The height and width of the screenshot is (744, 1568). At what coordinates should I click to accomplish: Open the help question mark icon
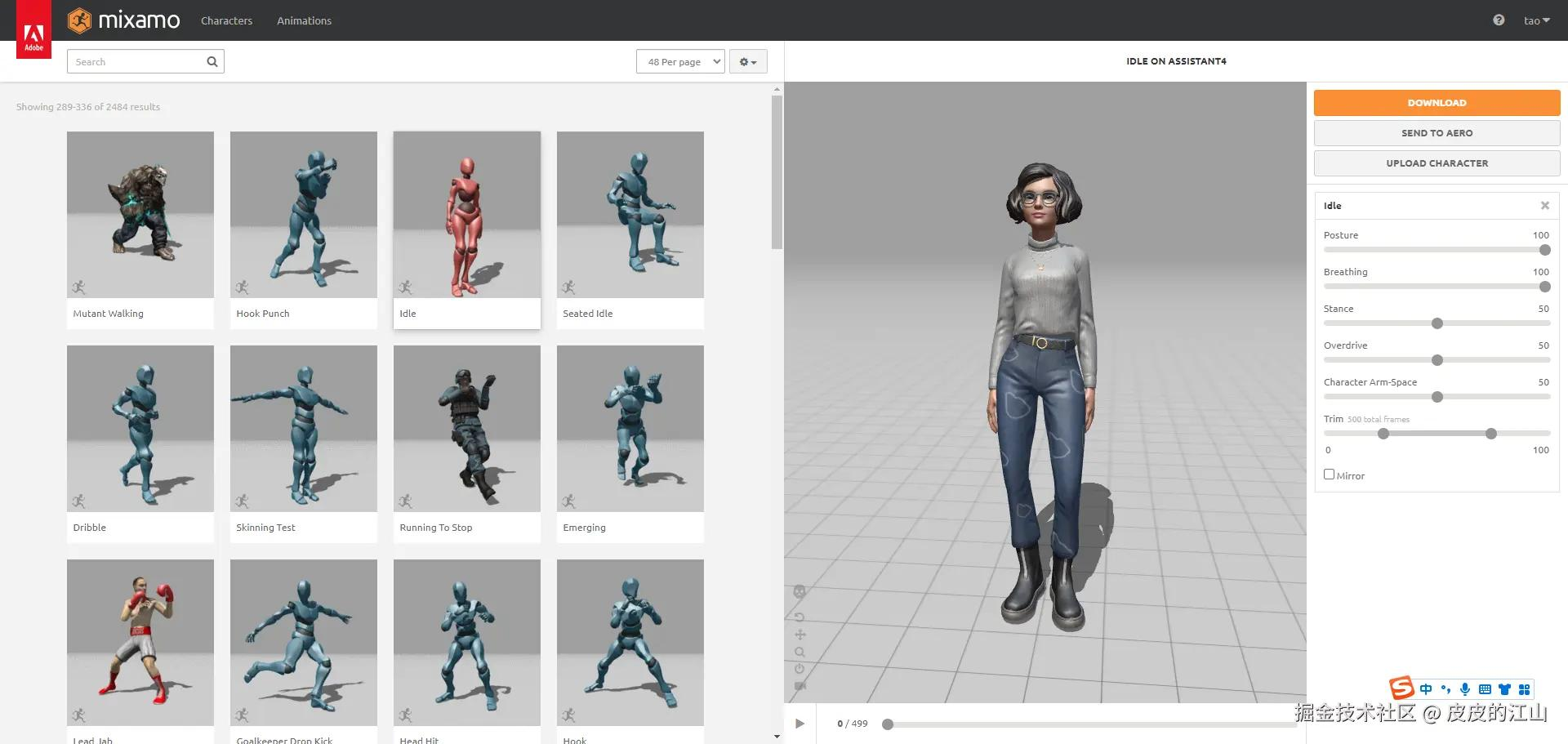click(1499, 20)
